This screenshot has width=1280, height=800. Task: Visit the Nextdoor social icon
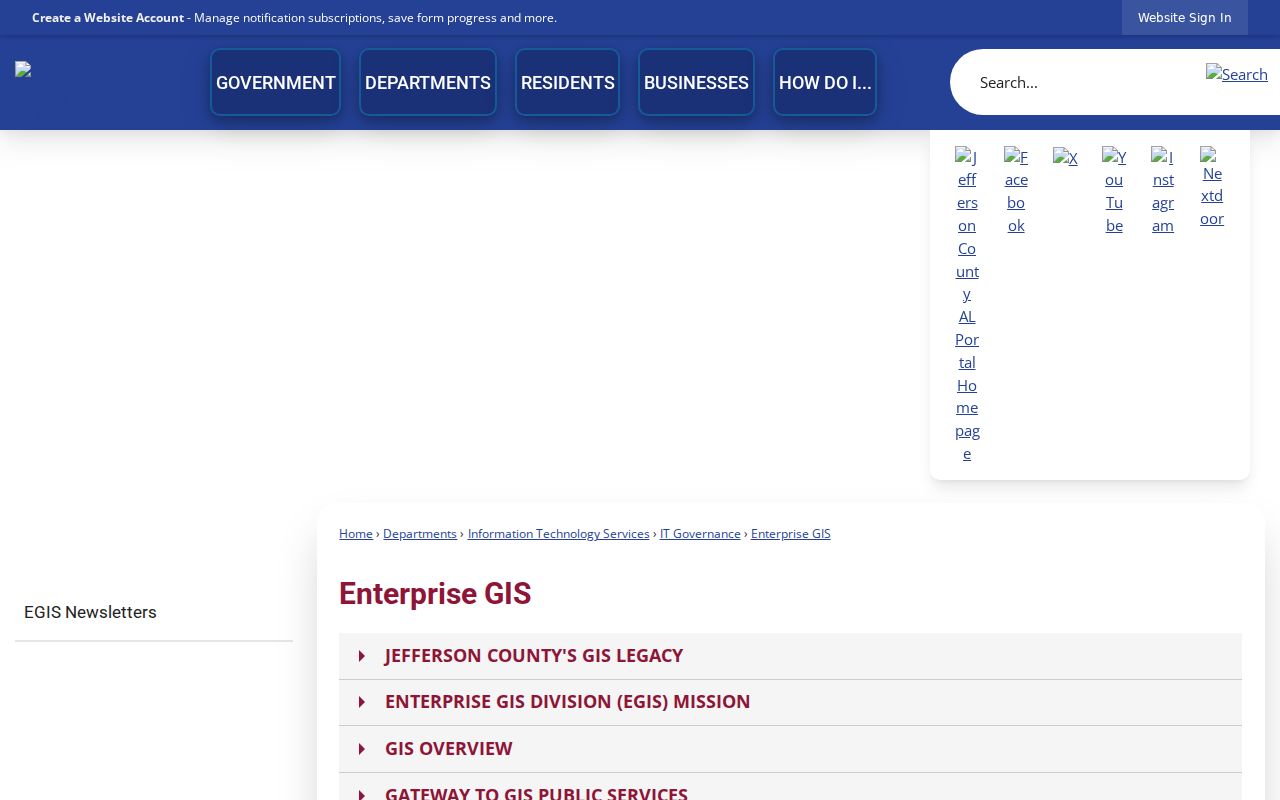click(x=1212, y=187)
